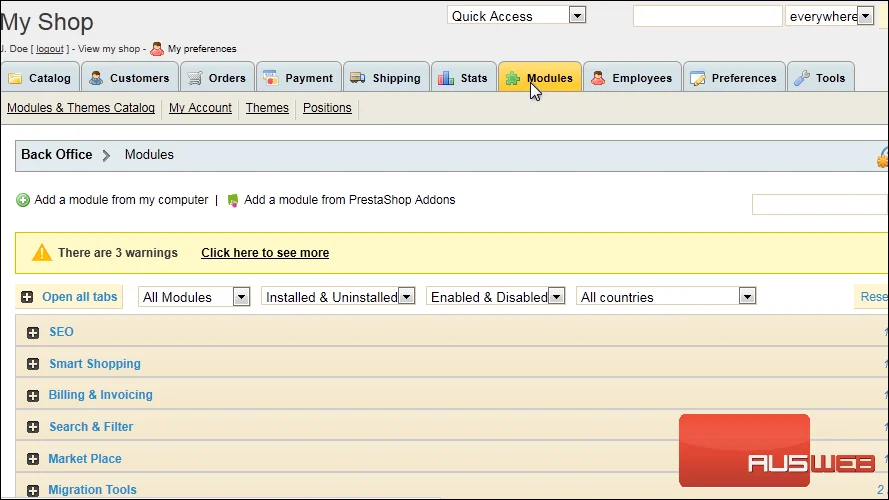Click the Preferences pencil icon
889x500 pixels.
point(697,78)
